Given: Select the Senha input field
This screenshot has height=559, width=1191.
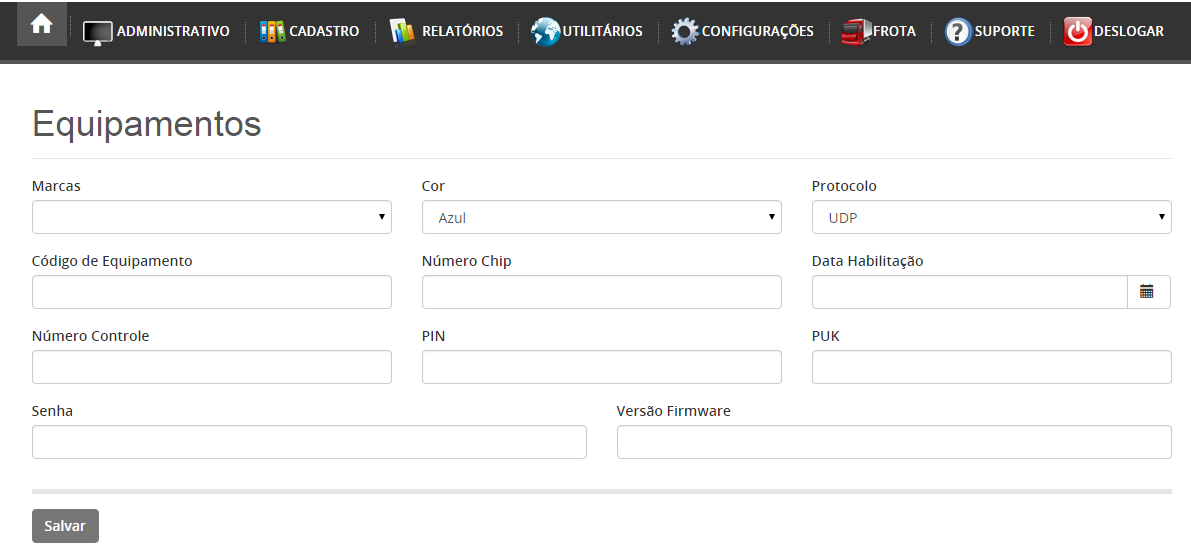Looking at the screenshot, I should [x=309, y=442].
